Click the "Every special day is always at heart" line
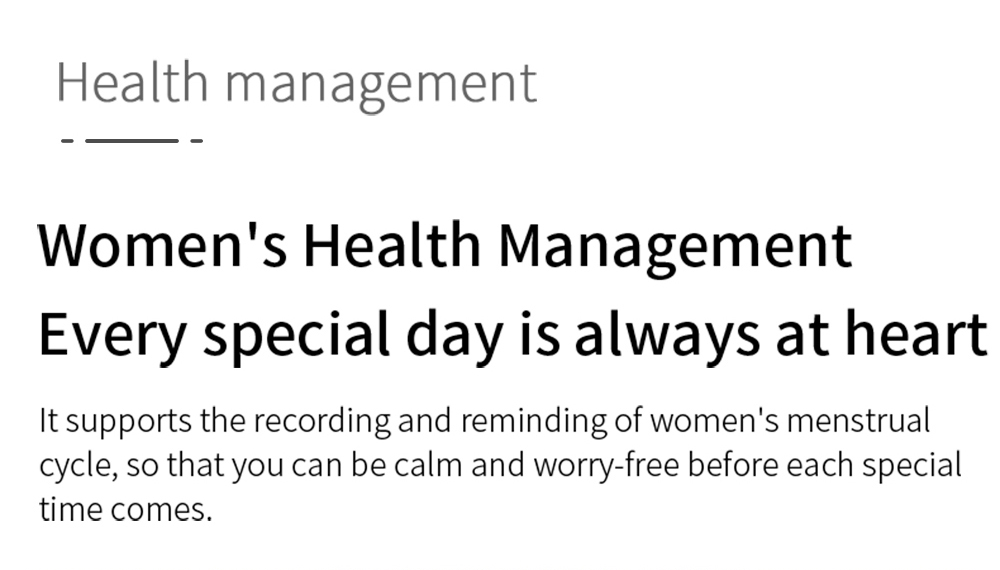The height and width of the screenshot is (570, 1000). pos(512,335)
